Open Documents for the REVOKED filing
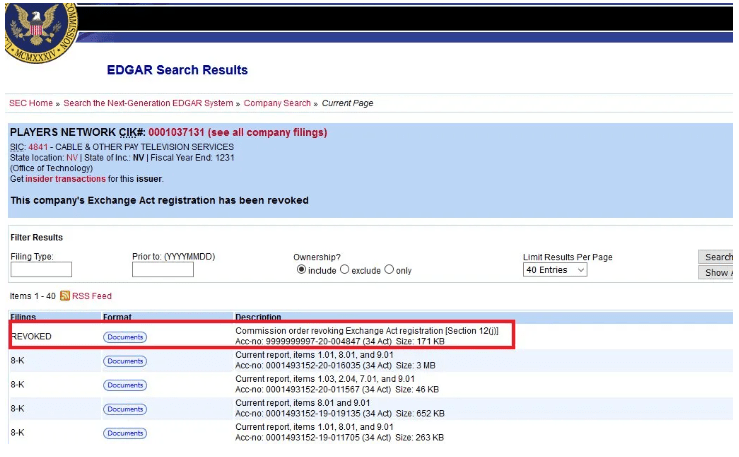The width and height of the screenshot is (739, 457). tap(124, 337)
